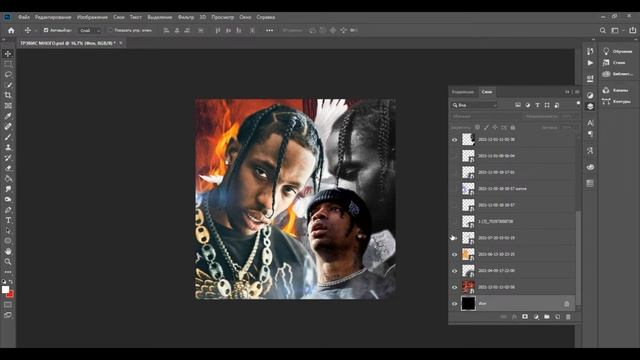Click the trash icon to delete layer
640x360 pixels.
coord(568,317)
